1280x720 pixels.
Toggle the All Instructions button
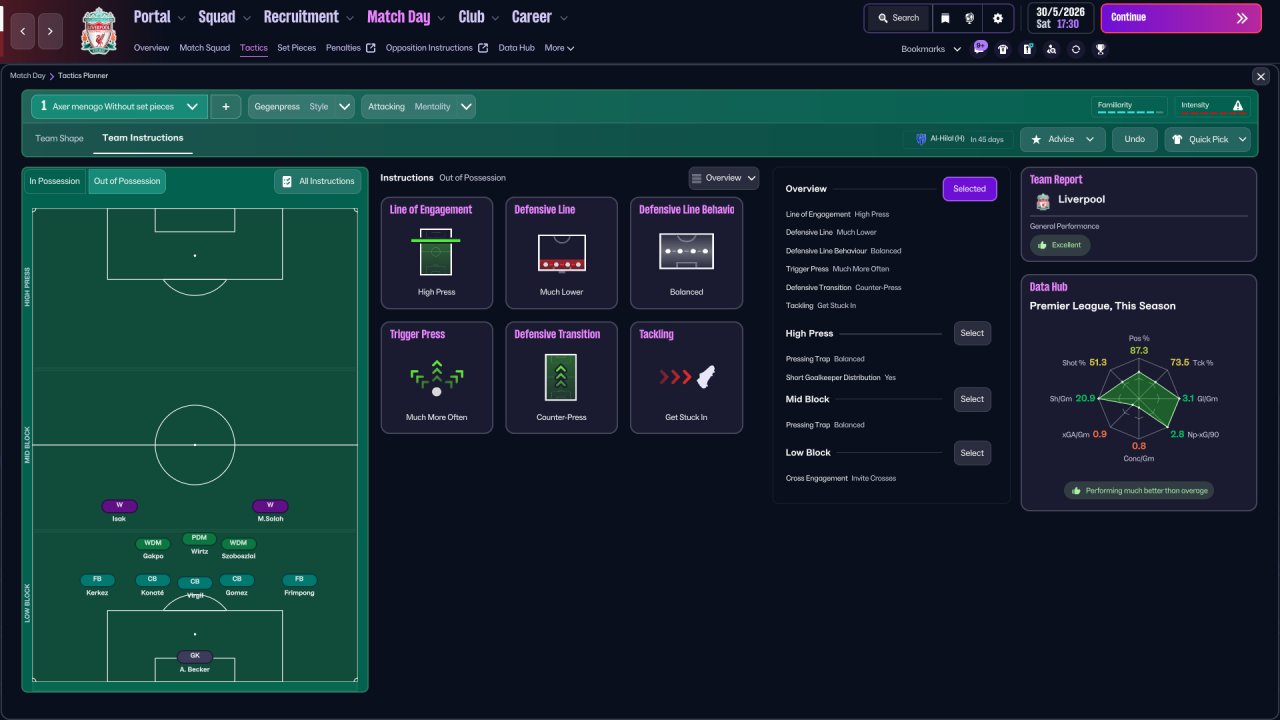[x=318, y=181]
